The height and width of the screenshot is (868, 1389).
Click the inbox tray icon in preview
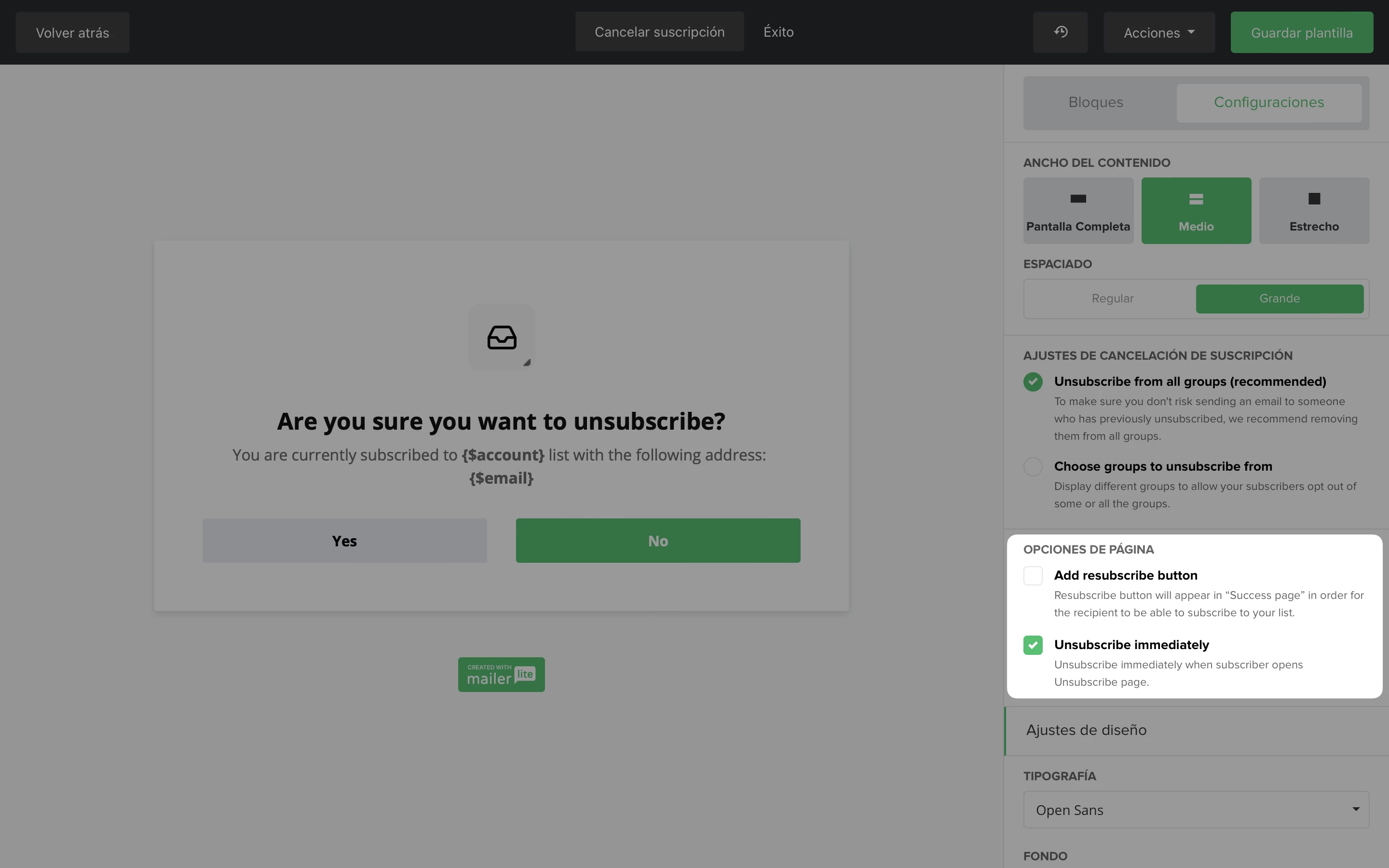coord(501,338)
